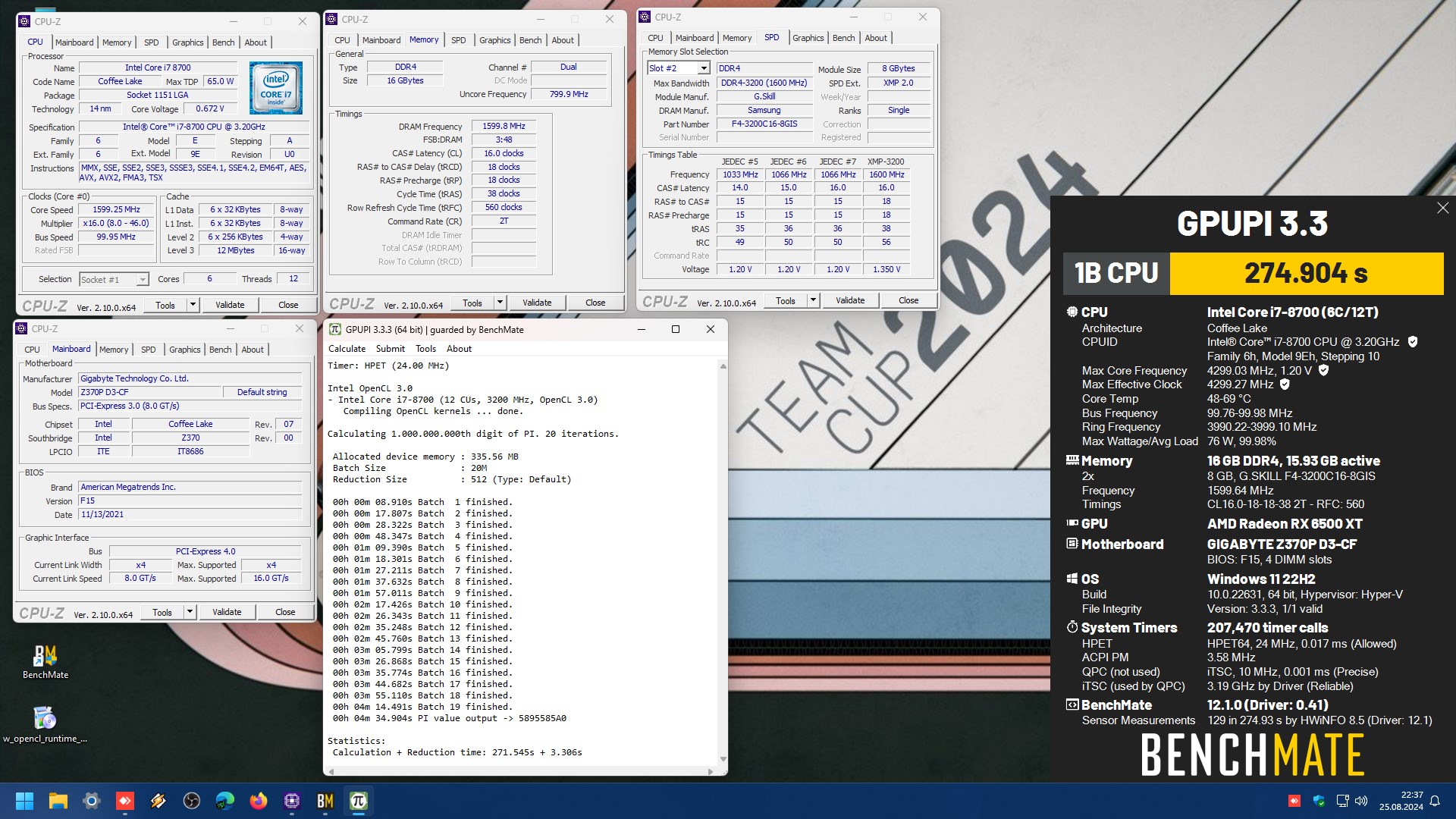Click Validate in the SPD-tab CPU-Z window
Screen dimensions: 1456x819
point(850,300)
